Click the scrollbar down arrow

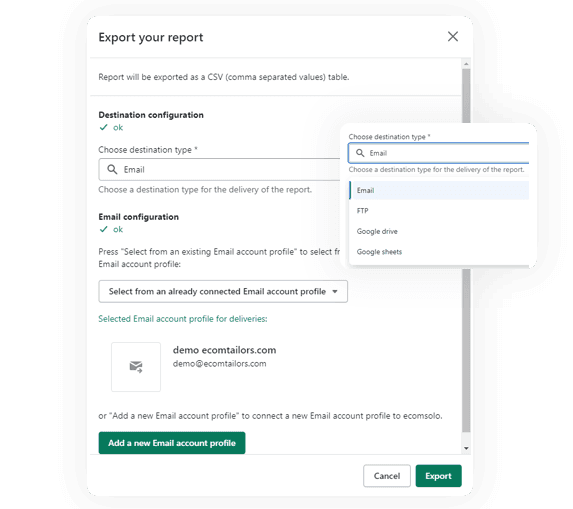click(466, 448)
